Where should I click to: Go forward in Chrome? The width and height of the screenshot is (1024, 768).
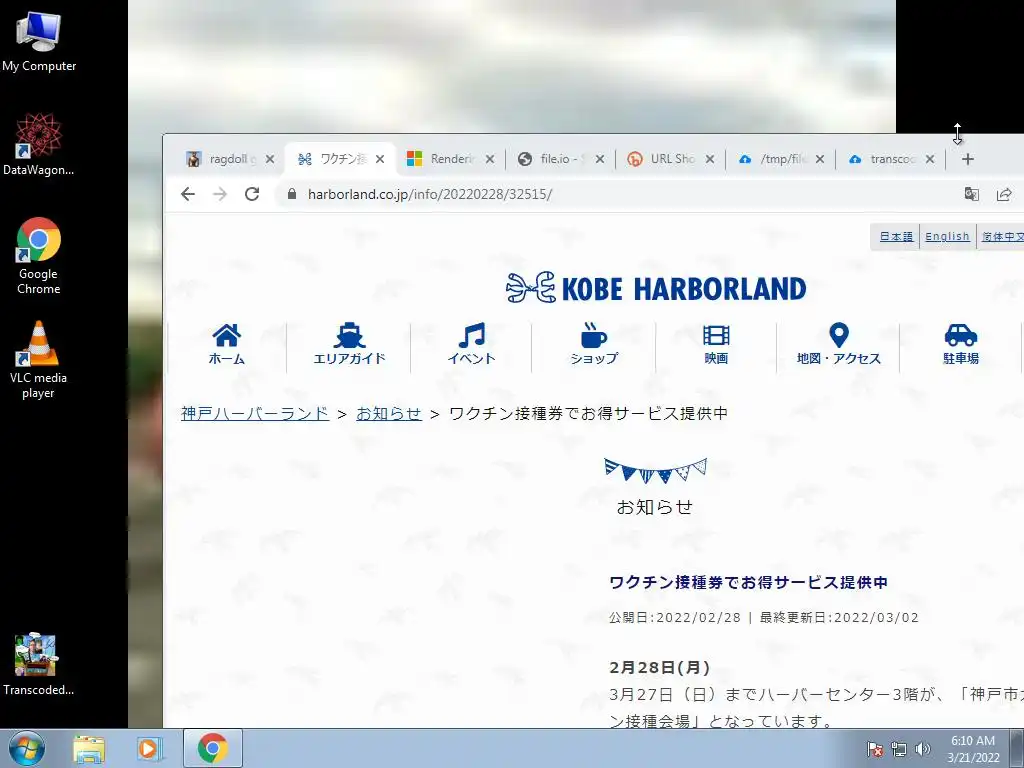tap(220, 194)
